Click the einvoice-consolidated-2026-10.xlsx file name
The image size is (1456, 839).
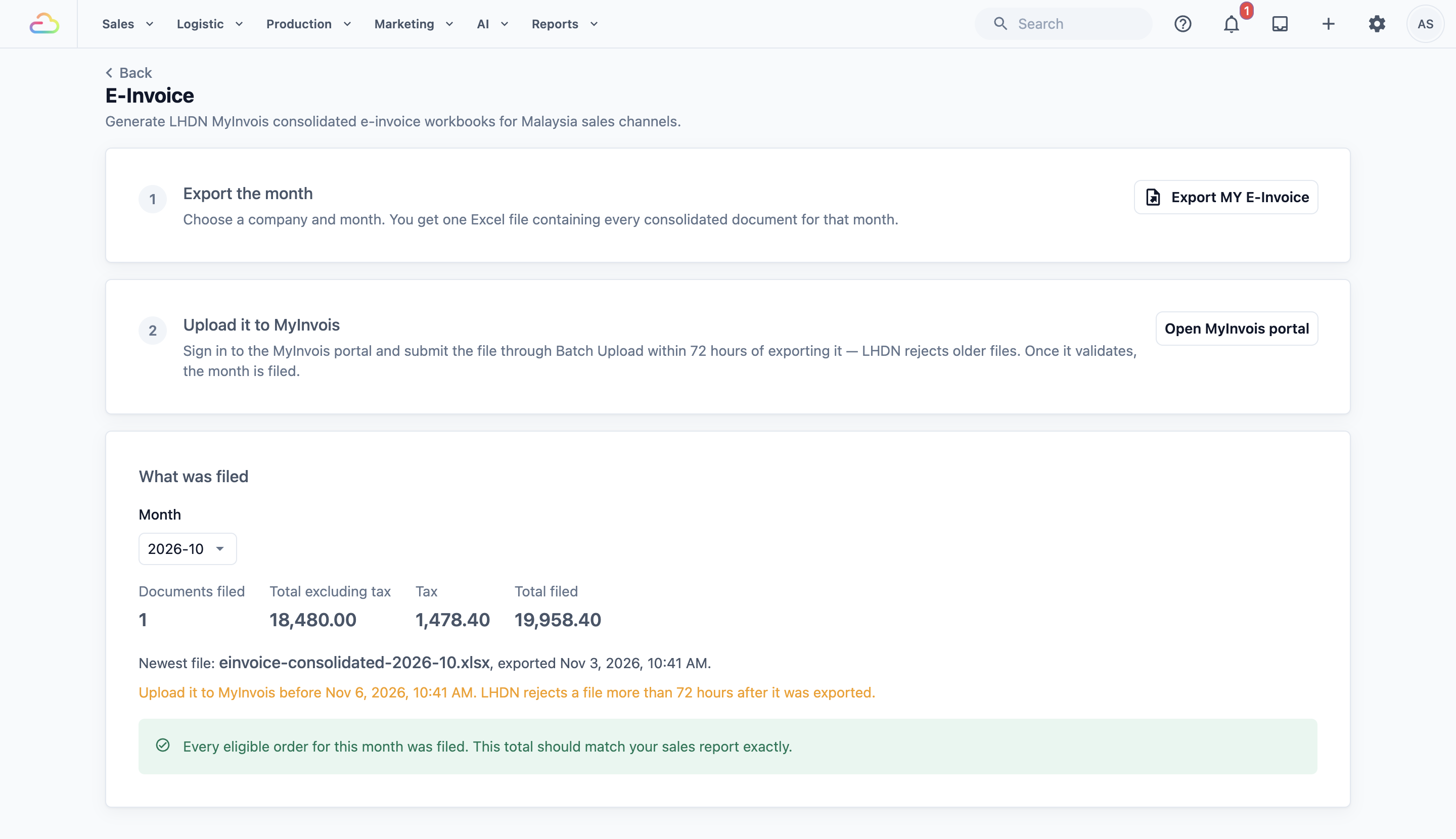[354, 663]
